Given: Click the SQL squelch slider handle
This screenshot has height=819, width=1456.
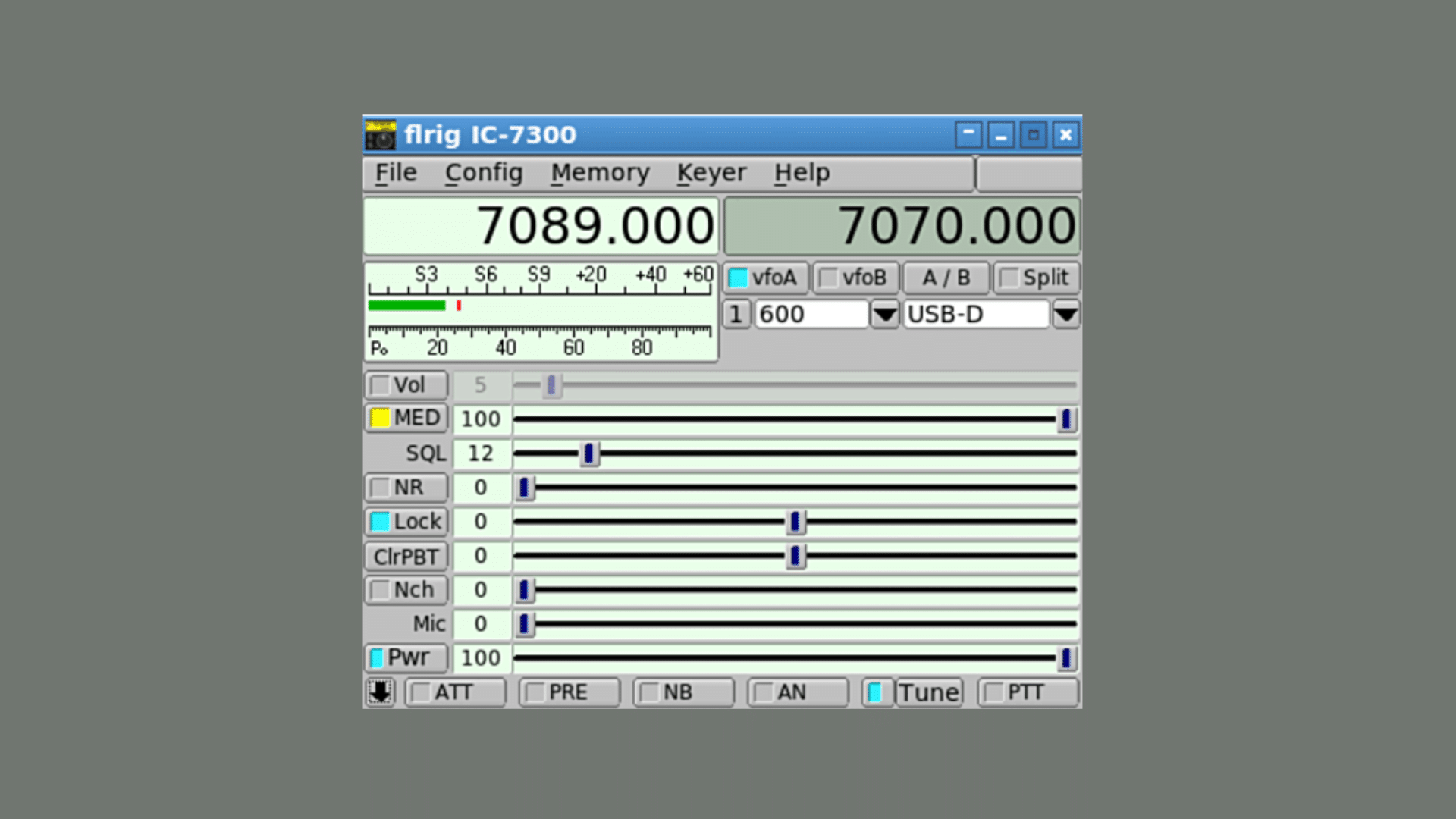Looking at the screenshot, I should (589, 453).
